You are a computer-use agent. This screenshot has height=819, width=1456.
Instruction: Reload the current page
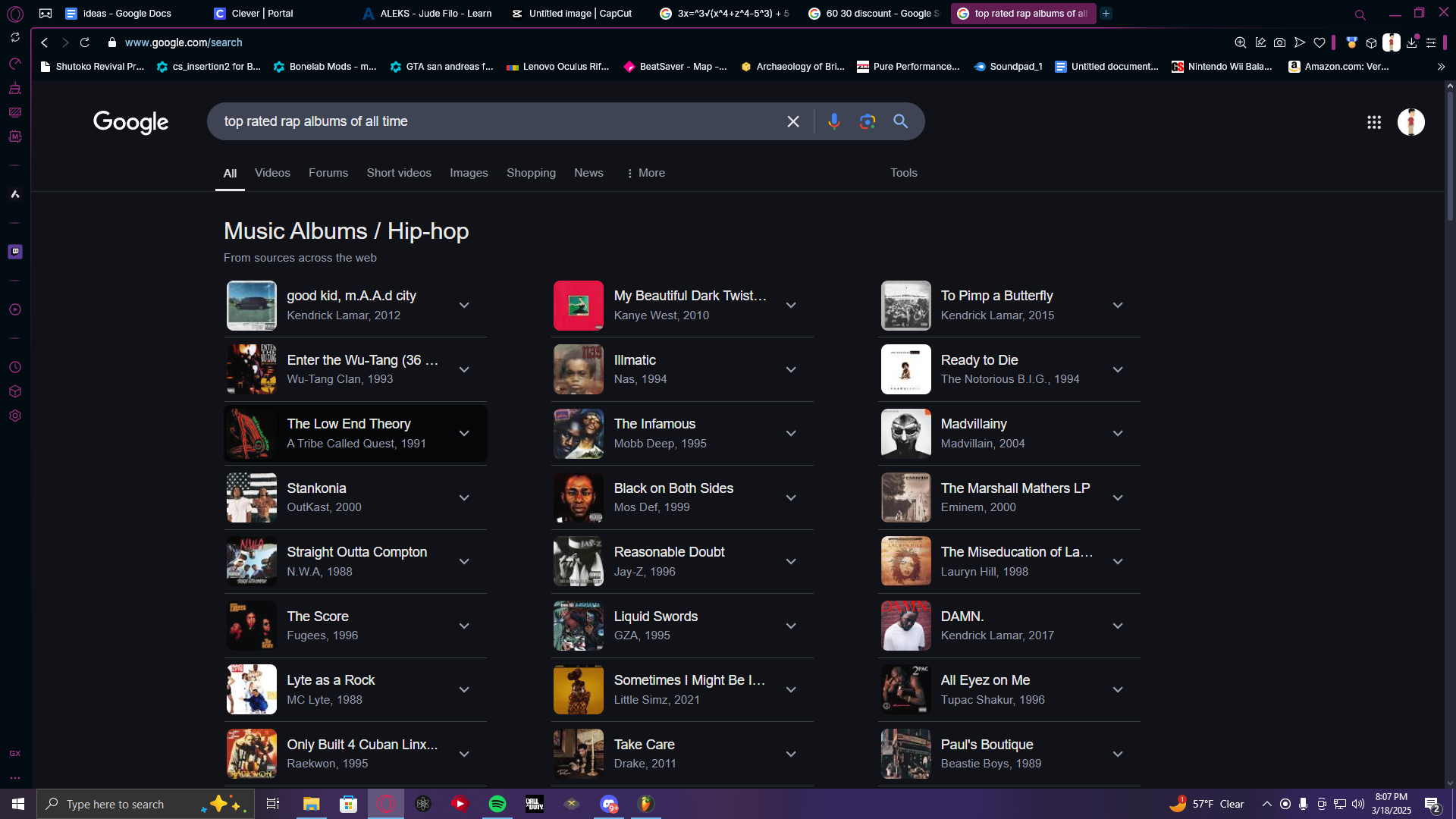pos(85,42)
